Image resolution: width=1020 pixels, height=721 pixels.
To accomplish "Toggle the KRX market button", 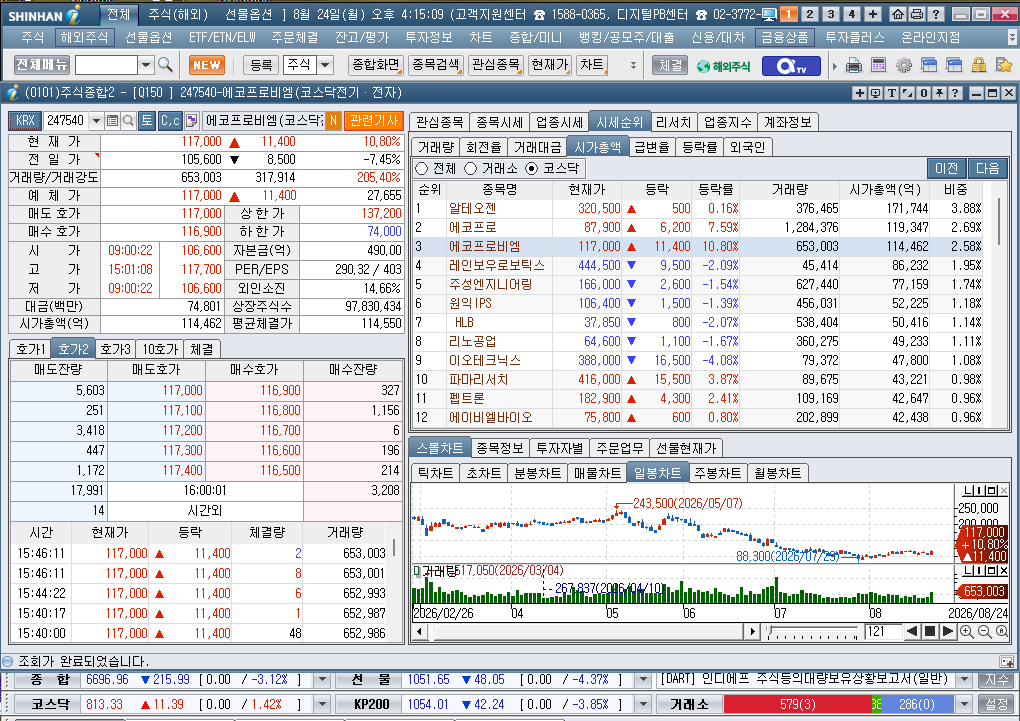I will 25,120.
